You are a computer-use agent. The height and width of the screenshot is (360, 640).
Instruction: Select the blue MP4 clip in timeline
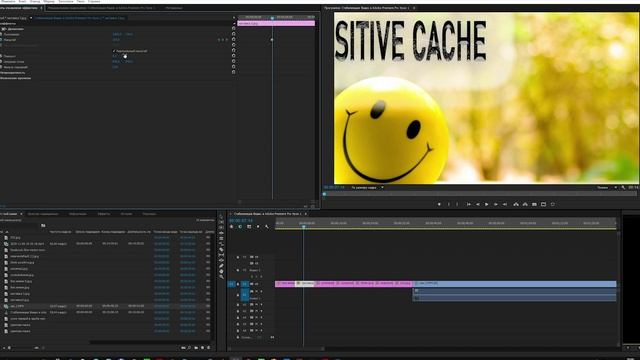click(x=514, y=284)
